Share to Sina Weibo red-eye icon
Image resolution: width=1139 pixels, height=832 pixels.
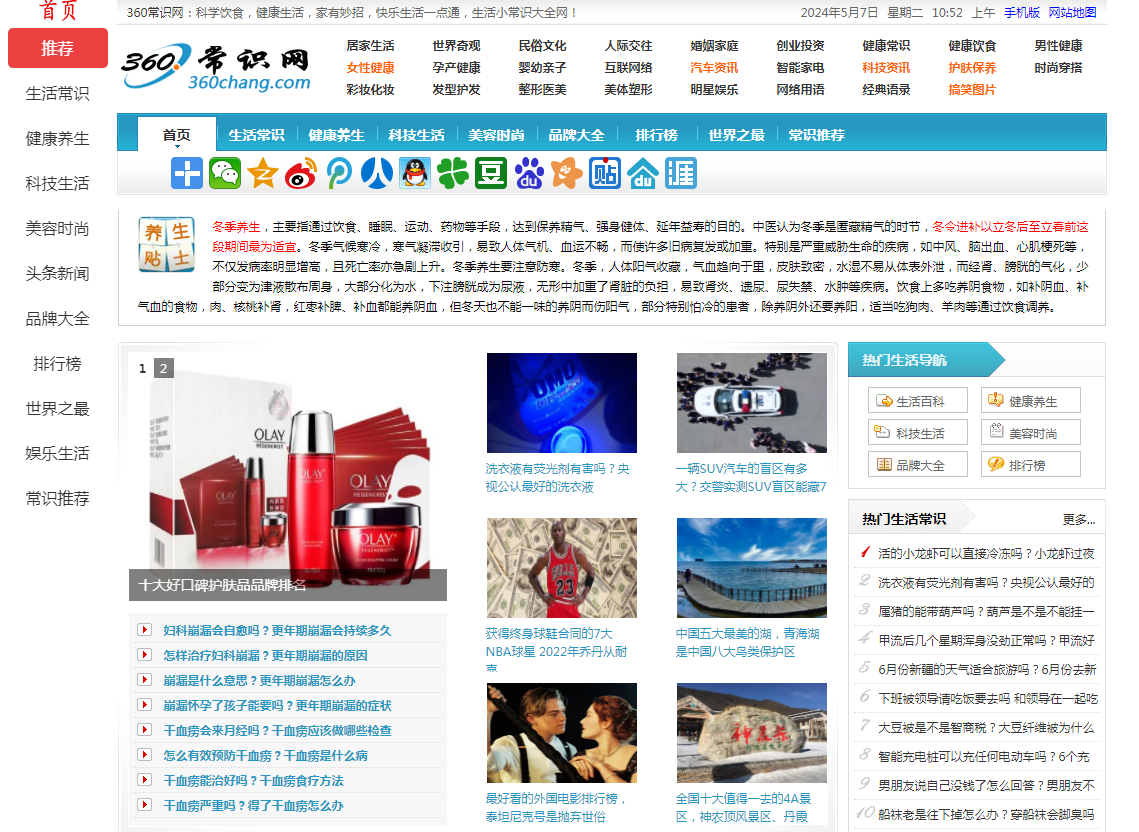(301, 174)
